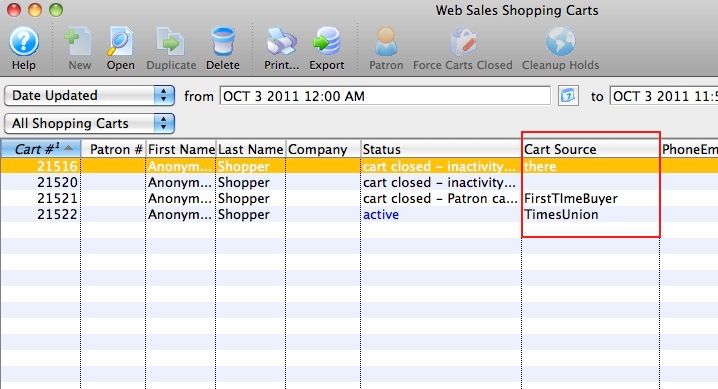Export data with the Export icon
The height and width of the screenshot is (389, 718).
click(x=326, y=41)
